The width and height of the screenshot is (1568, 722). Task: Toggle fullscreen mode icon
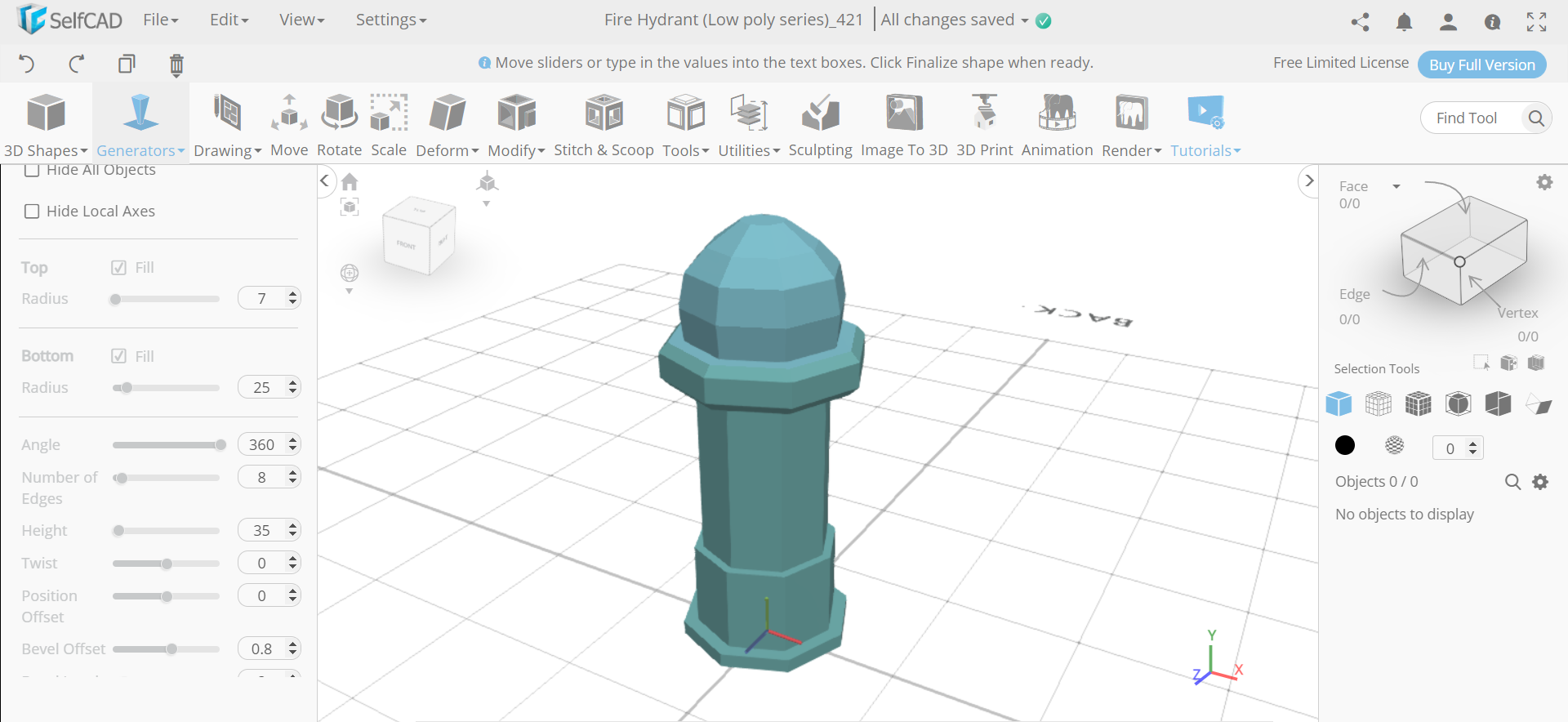pyautogui.click(x=1536, y=22)
